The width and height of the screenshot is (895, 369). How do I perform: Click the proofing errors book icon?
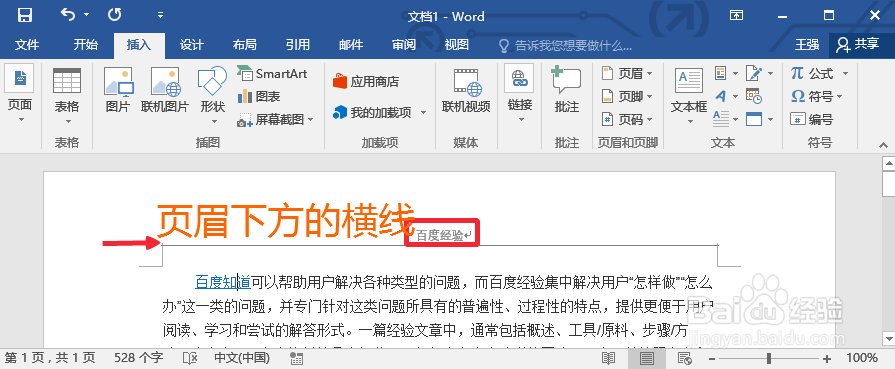(190, 358)
